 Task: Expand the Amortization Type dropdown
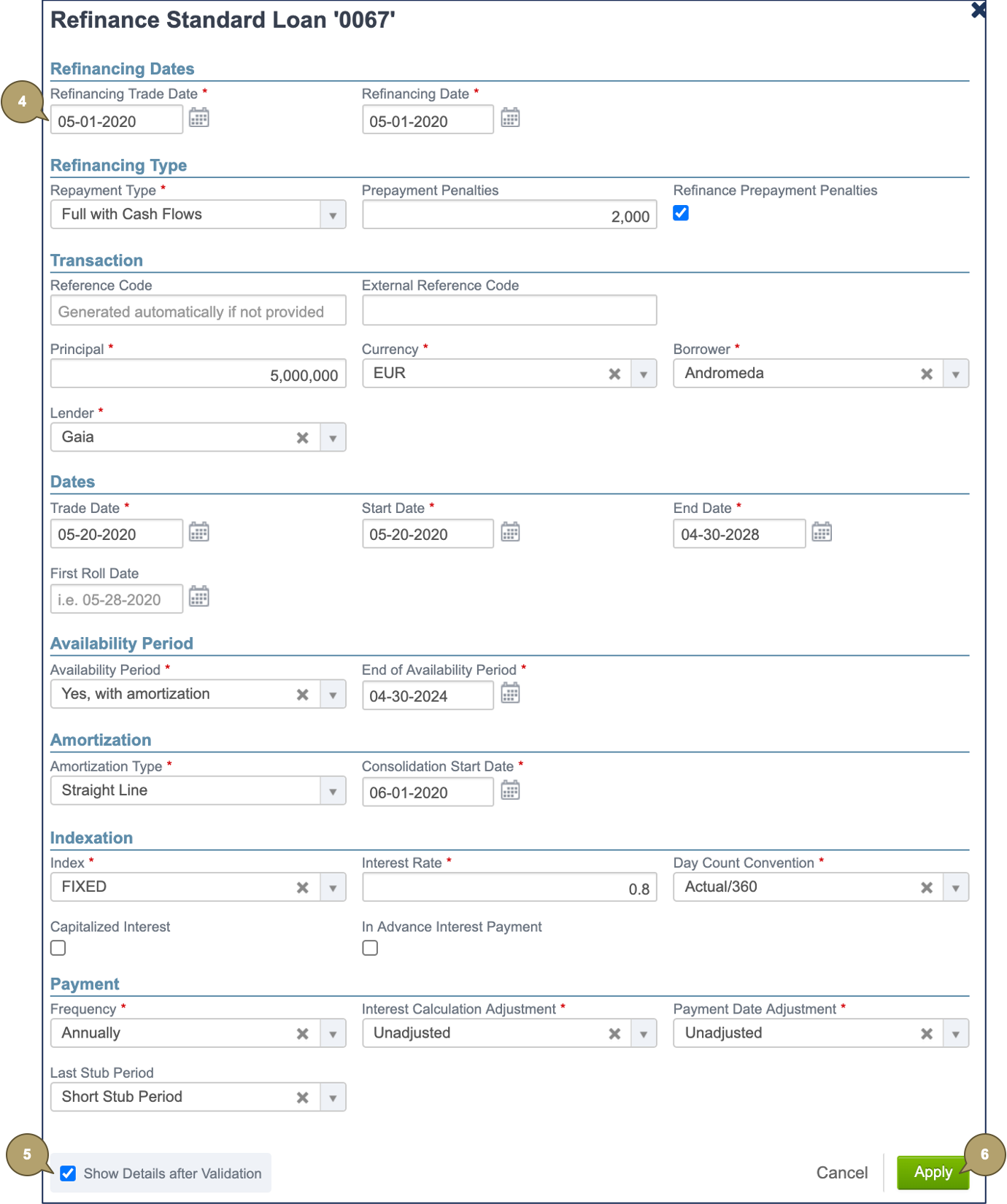[x=333, y=792]
